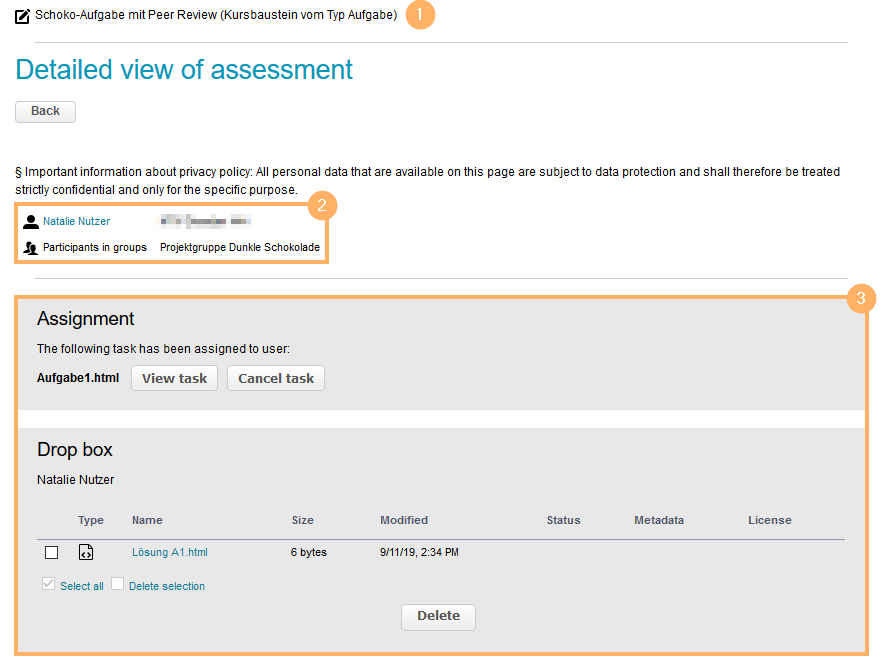This screenshot has height=668, width=883.
Task: Click the Status column header
Action: tap(563, 520)
